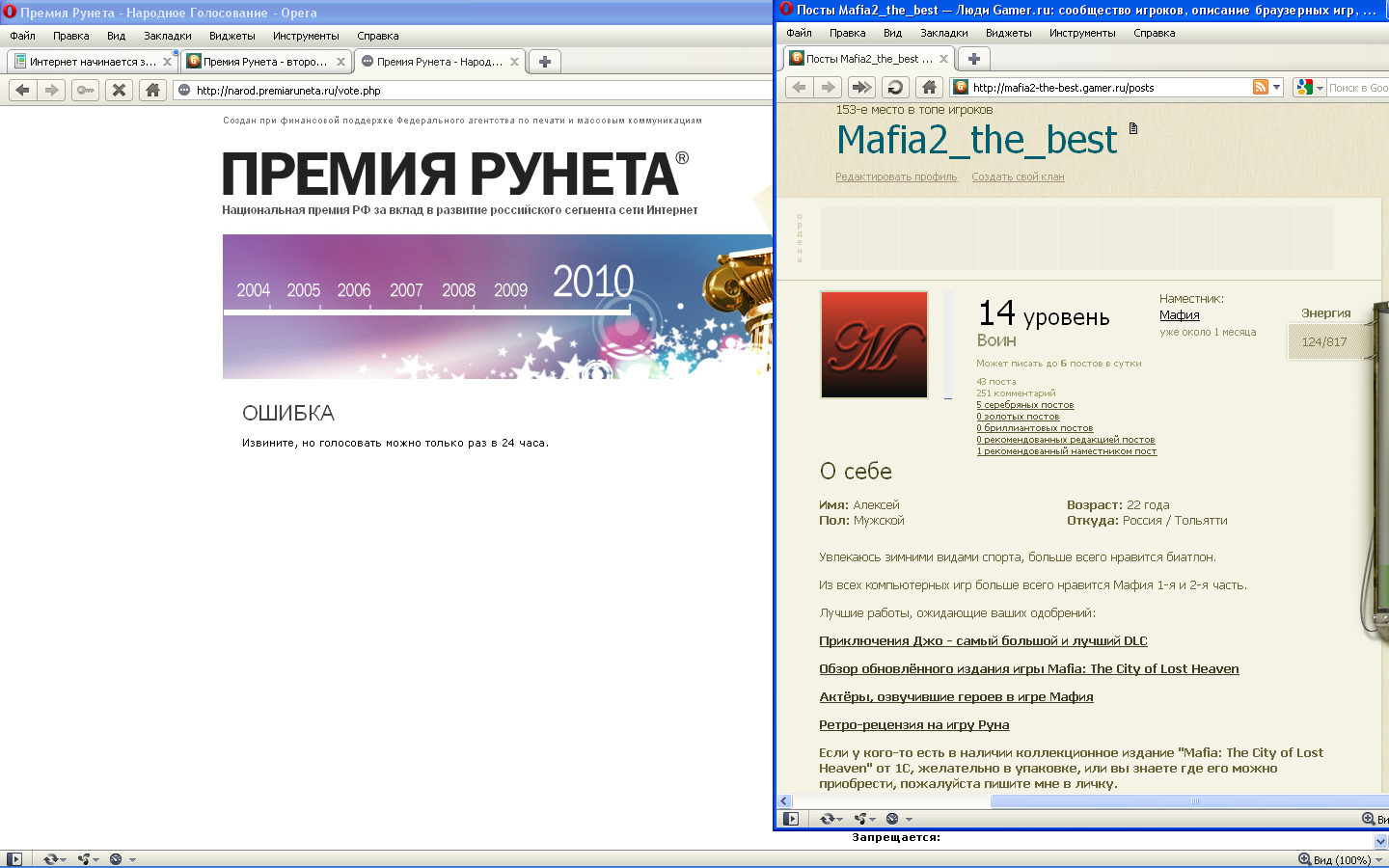This screenshot has width=1389, height=868.
Task: Toggle panel in Премия Рунета window status bar
Action: click(14, 859)
